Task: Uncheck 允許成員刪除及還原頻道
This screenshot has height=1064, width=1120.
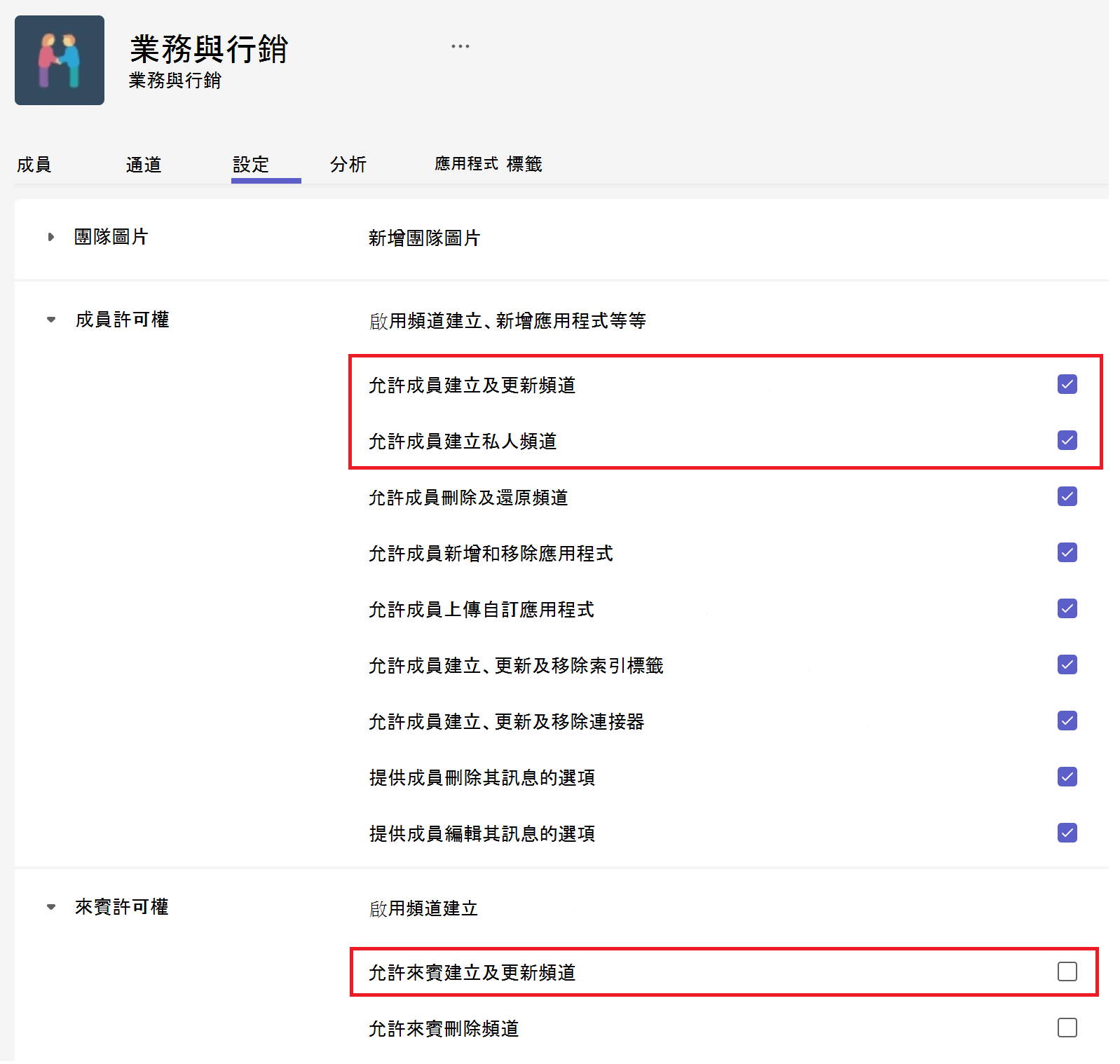Action: pos(1067,496)
